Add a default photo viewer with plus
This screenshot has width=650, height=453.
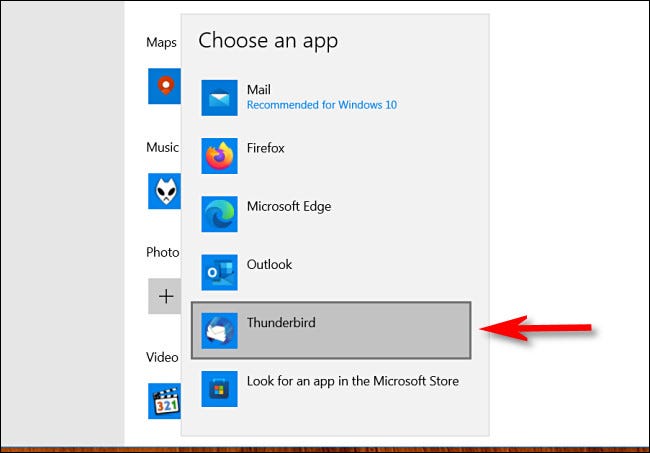coord(165,296)
